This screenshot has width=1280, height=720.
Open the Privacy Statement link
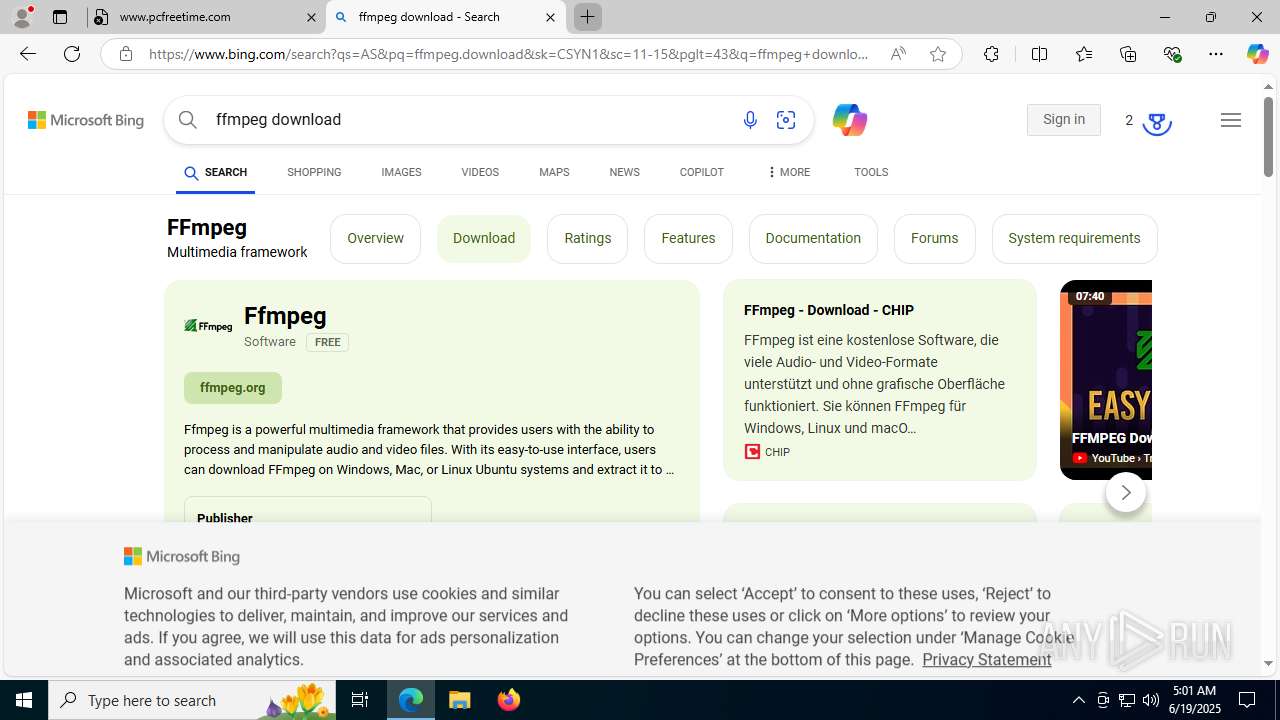pos(987,660)
